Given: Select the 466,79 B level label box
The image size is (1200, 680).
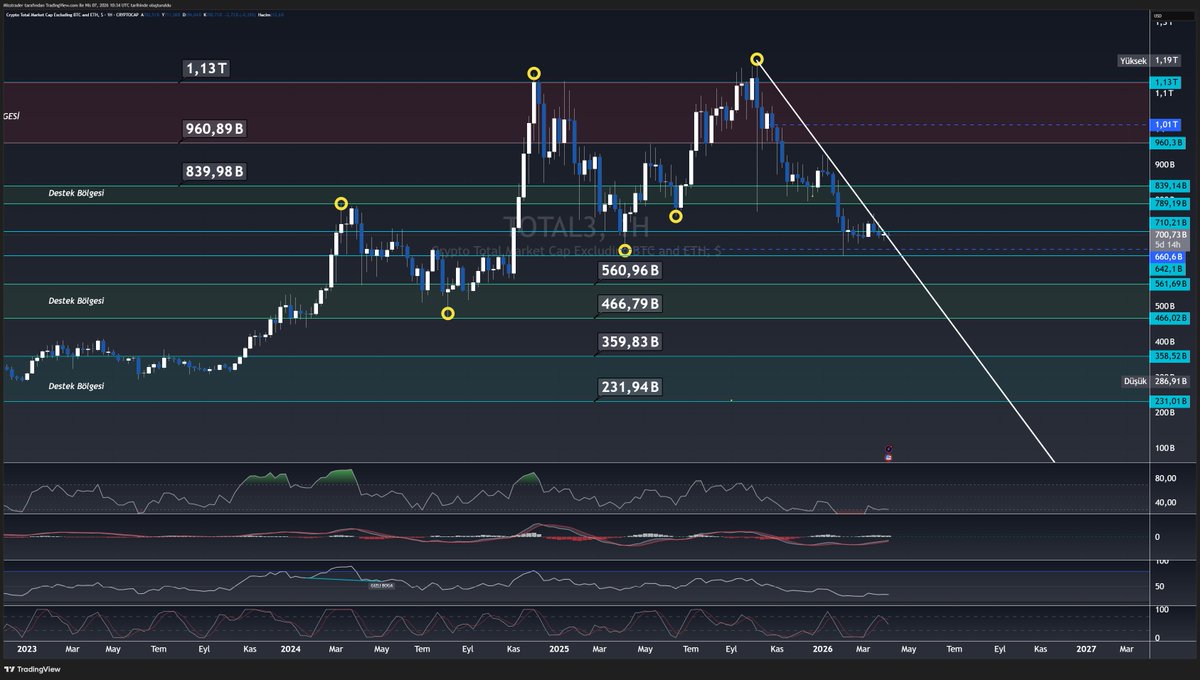Looking at the screenshot, I should 631,303.
